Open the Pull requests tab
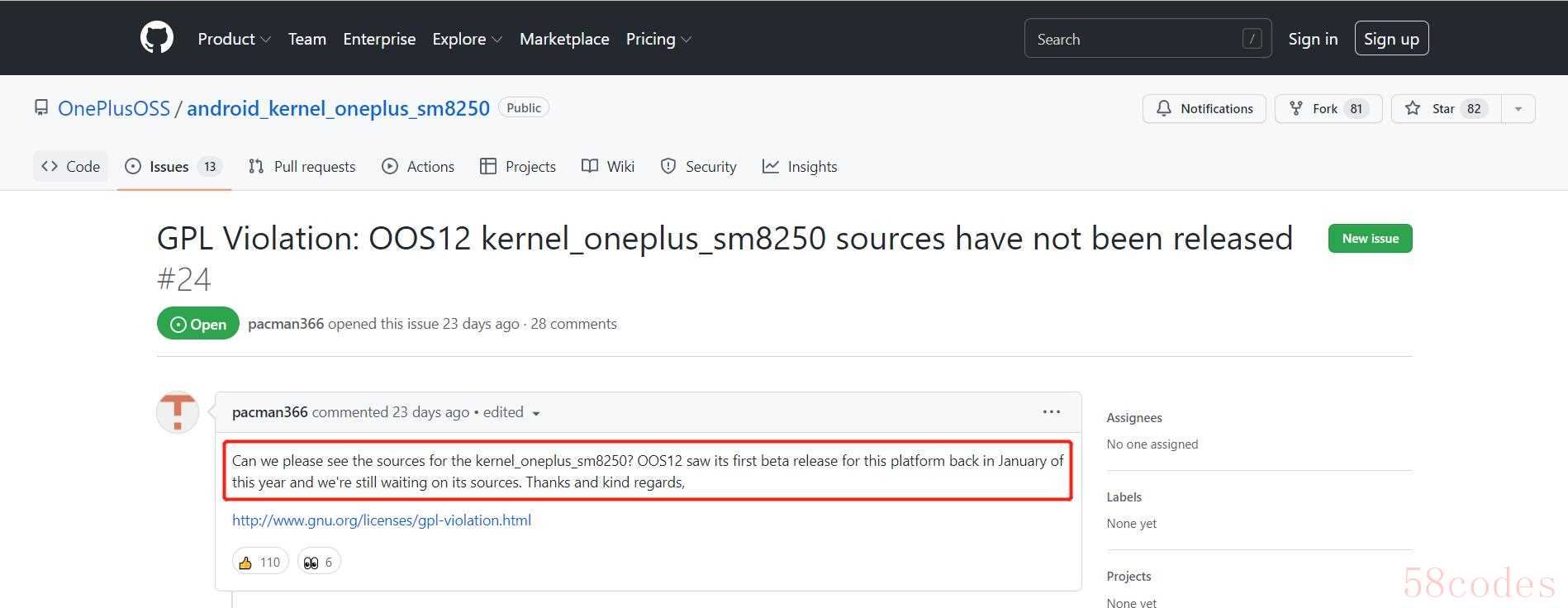 pyautogui.click(x=302, y=166)
